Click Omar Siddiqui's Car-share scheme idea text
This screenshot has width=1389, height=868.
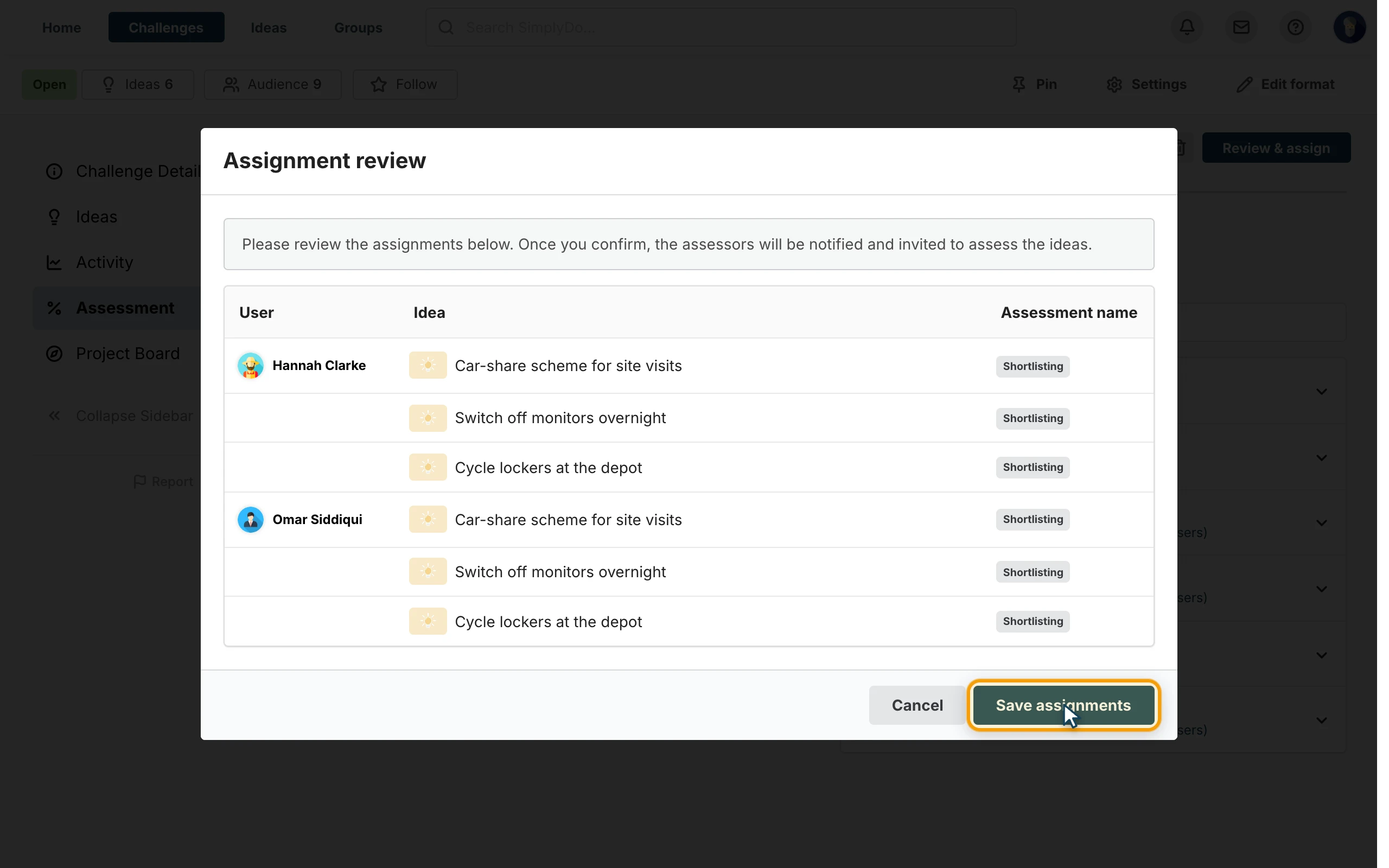(568, 520)
